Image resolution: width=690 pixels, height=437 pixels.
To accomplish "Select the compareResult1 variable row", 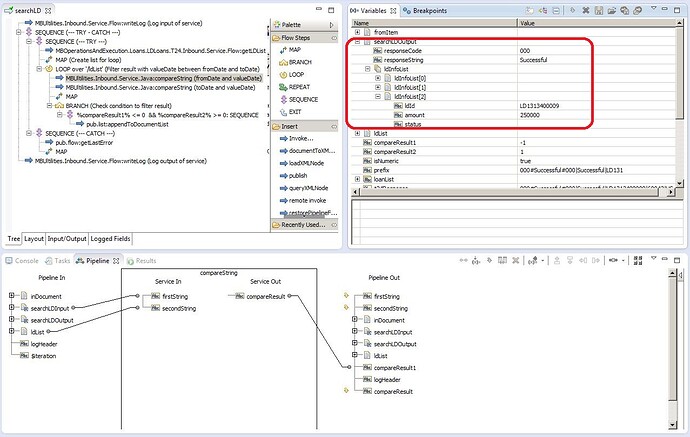I will point(514,143).
